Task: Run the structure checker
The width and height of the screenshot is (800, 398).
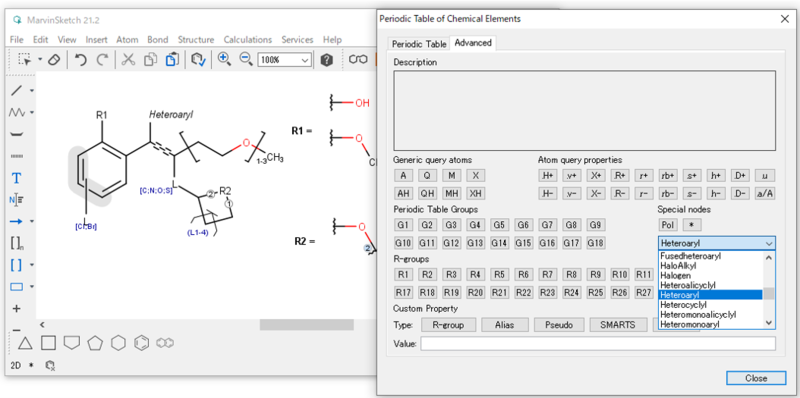Action: pos(198,60)
